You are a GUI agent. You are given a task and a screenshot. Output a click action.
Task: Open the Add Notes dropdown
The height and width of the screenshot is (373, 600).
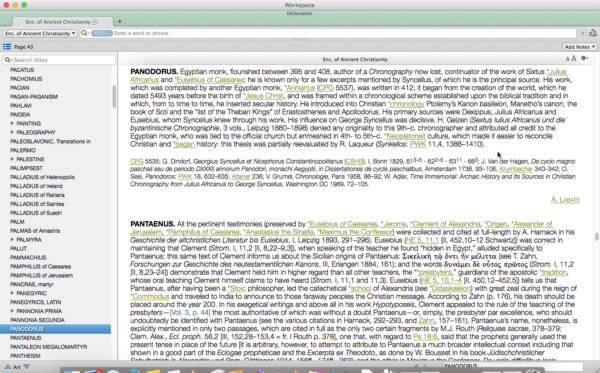point(579,47)
